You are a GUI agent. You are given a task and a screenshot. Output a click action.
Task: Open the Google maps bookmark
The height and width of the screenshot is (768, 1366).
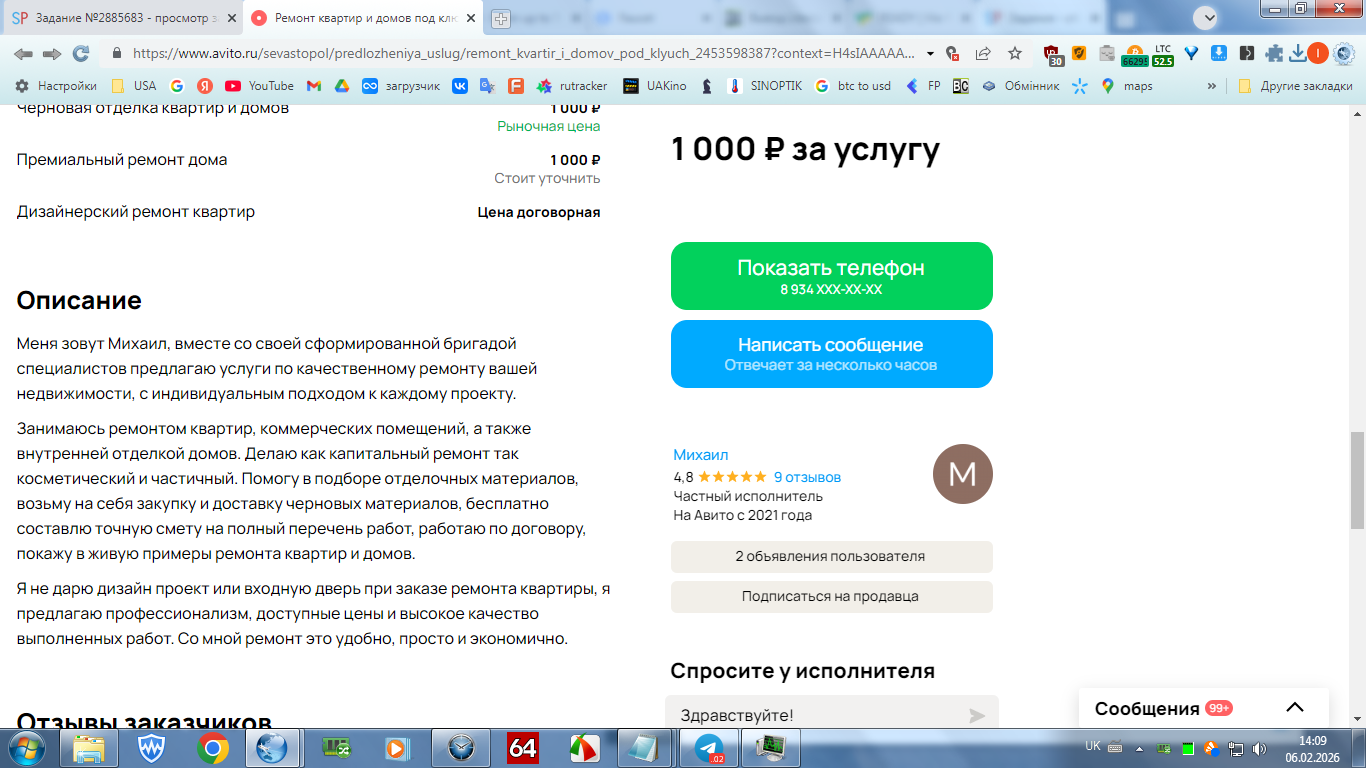click(1126, 86)
